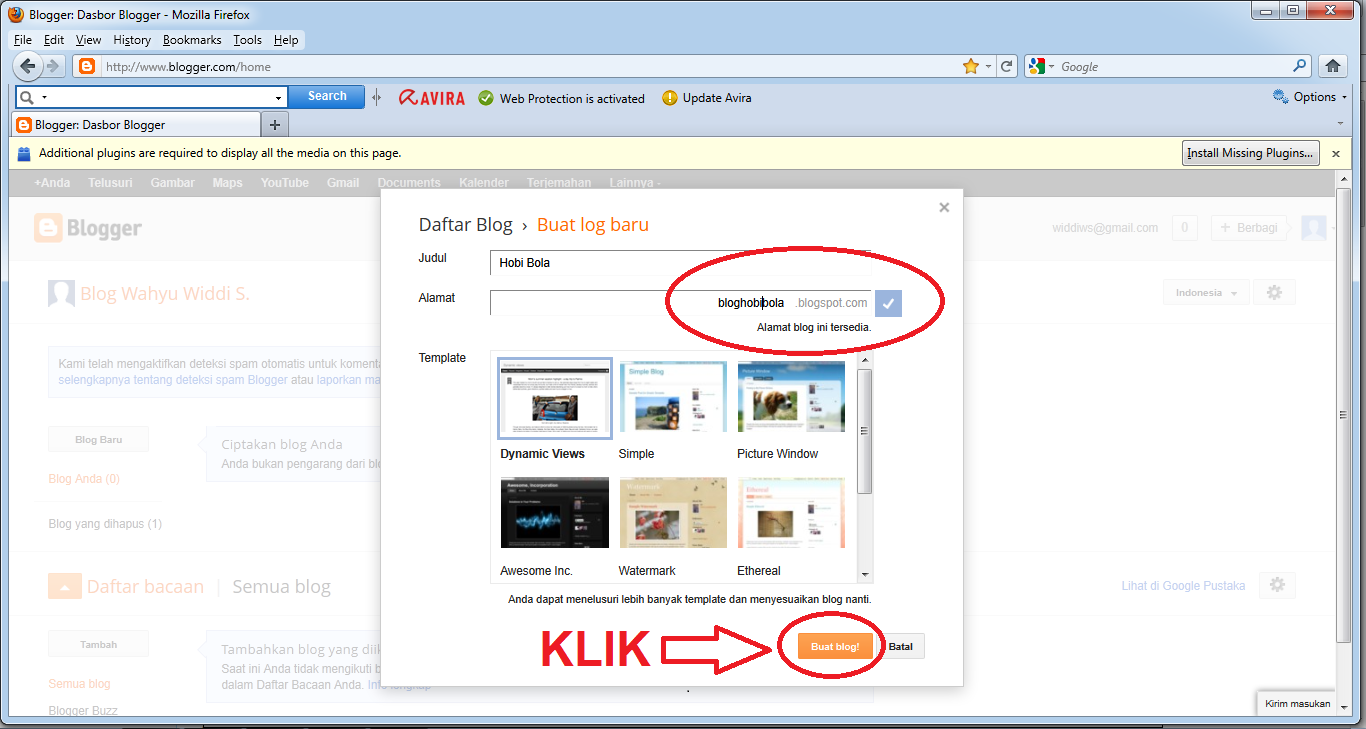Bookmark page with the star icon

click(970, 66)
